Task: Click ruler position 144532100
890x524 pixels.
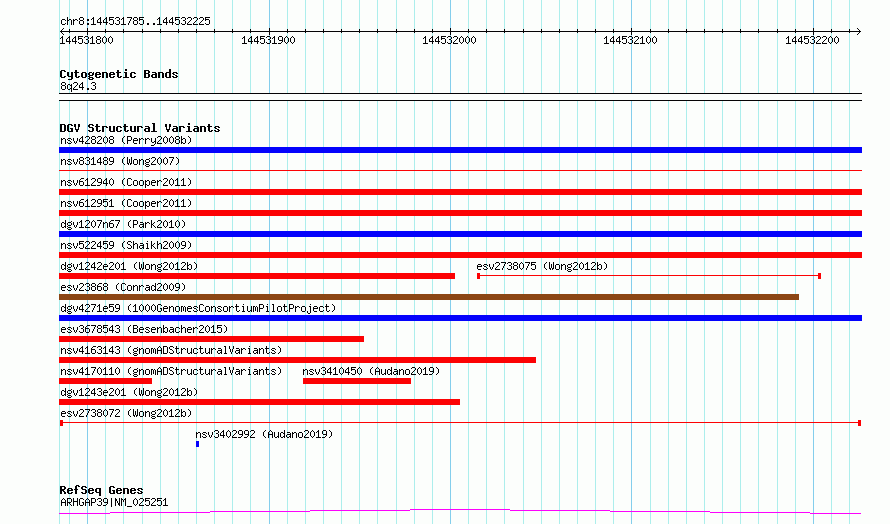Action: 630,40
